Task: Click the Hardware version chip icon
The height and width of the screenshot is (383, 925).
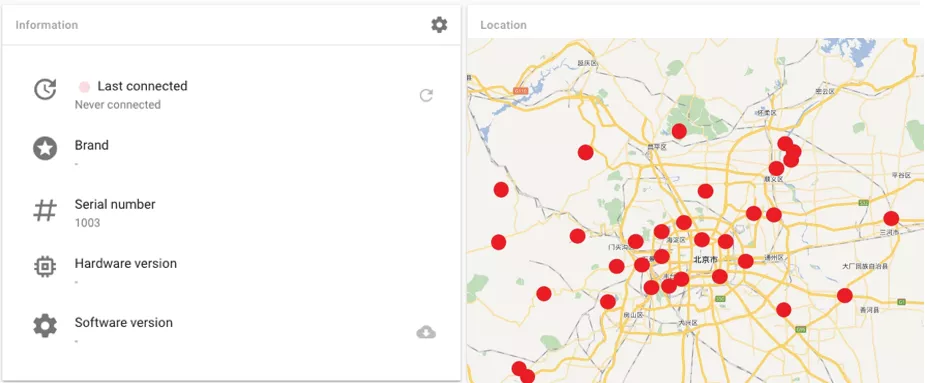Action: [45, 267]
